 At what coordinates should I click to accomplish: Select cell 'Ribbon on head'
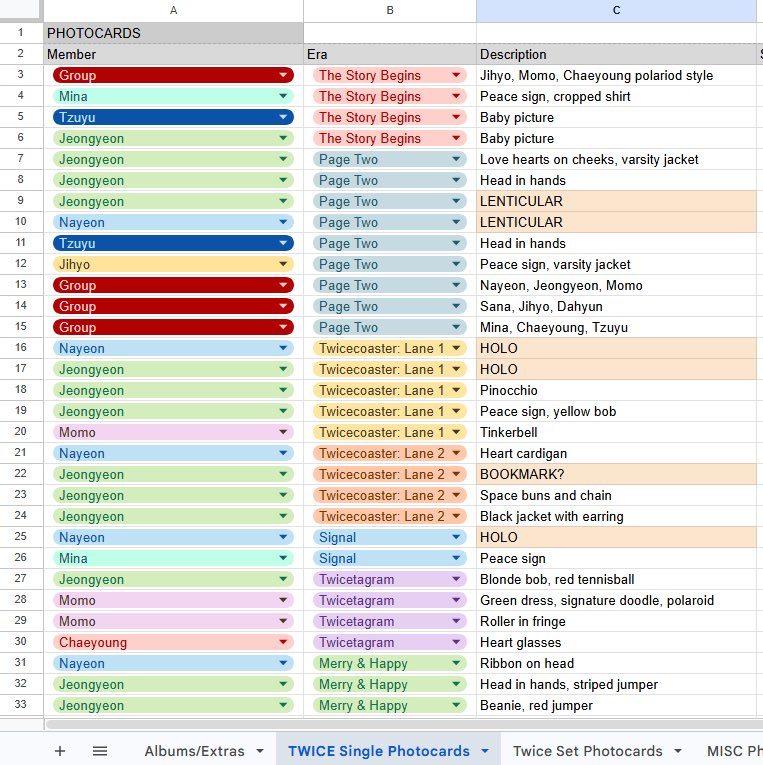(x=616, y=663)
